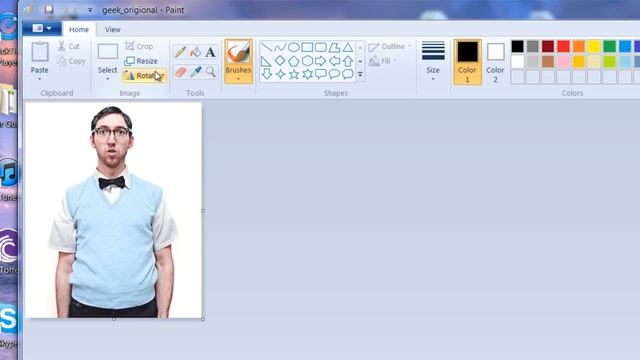Select the Fill with color bucket tool
The image size is (640, 360).
196,52
